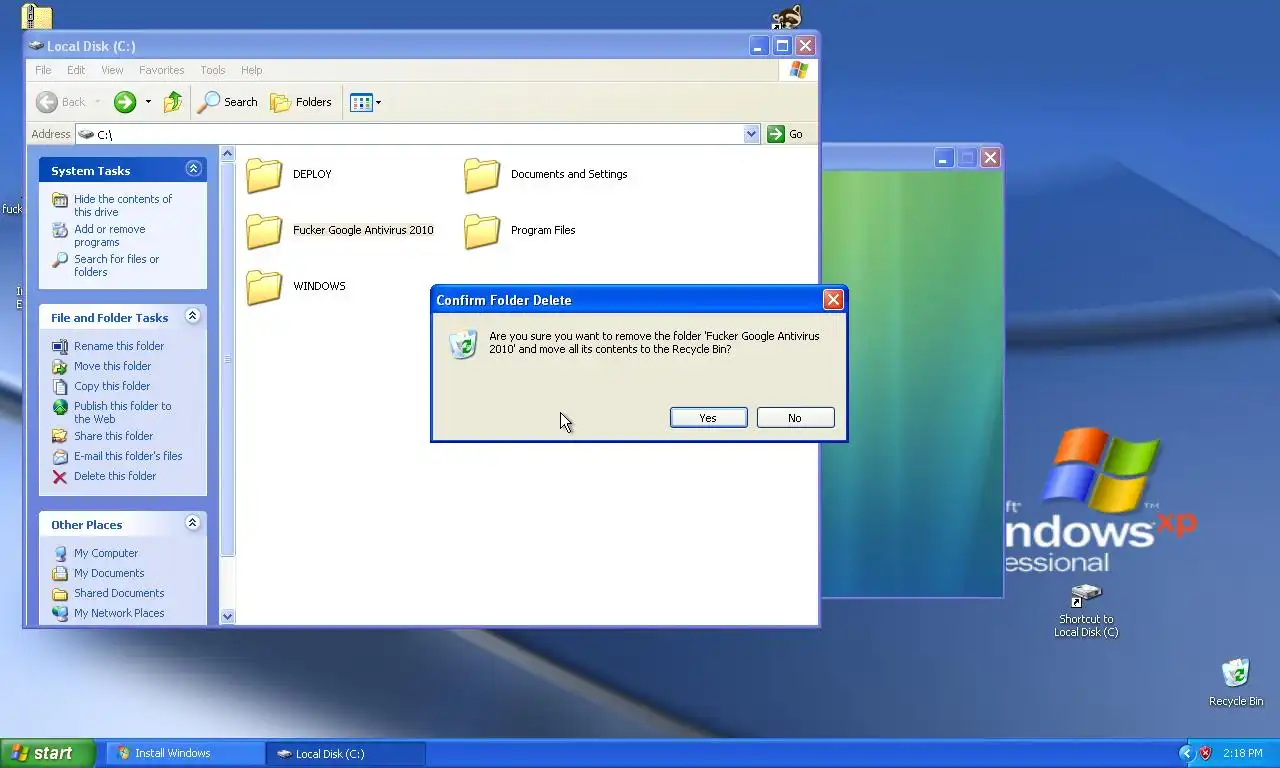Screen dimensions: 1280x768
Task: Click Copy this folder link
Action: pyautogui.click(x=112, y=386)
